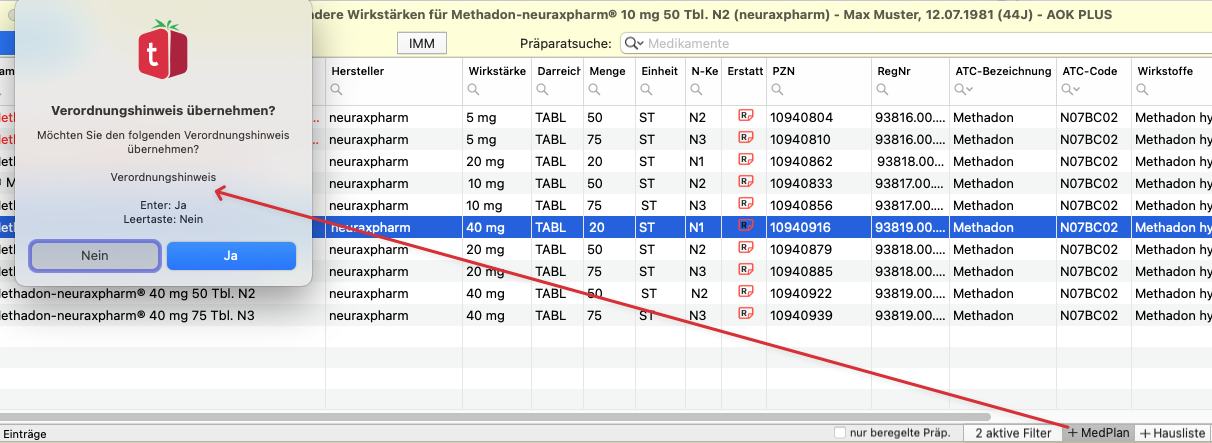The height and width of the screenshot is (443, 1212).
Task: Decline with the Nein button
Action: coord(94,256)
